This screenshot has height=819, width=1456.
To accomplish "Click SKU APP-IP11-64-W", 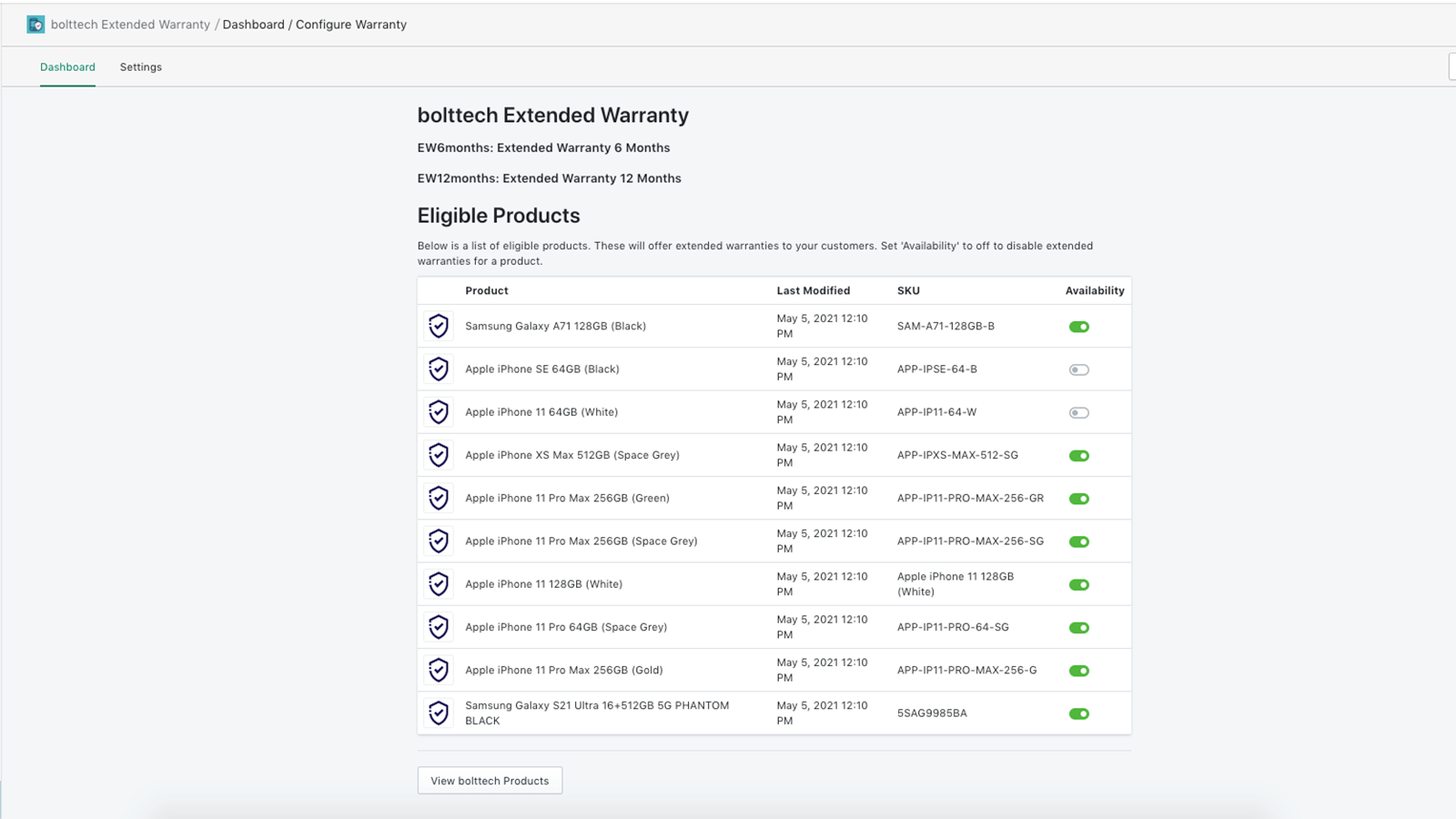I will [x=936, y=412].
